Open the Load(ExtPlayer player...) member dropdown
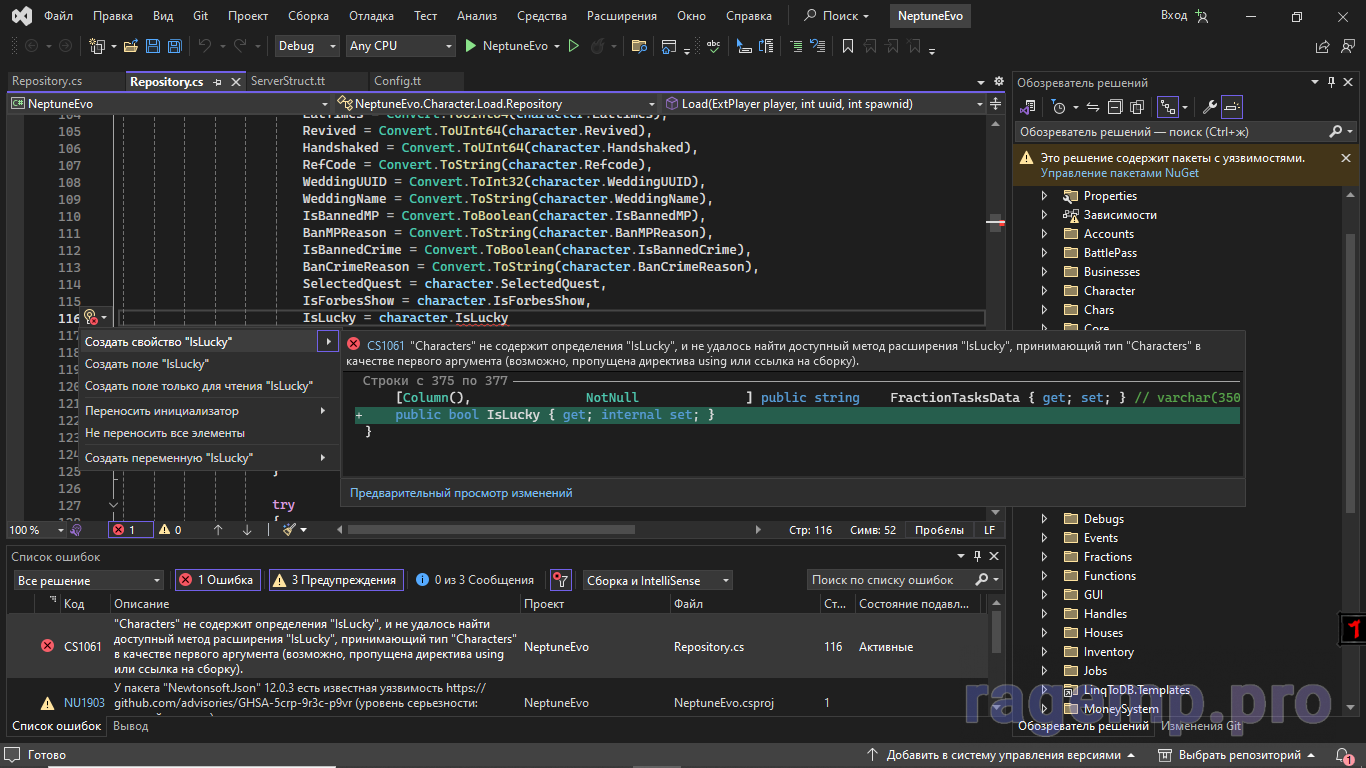1366x768 pixels. (824, 104)
